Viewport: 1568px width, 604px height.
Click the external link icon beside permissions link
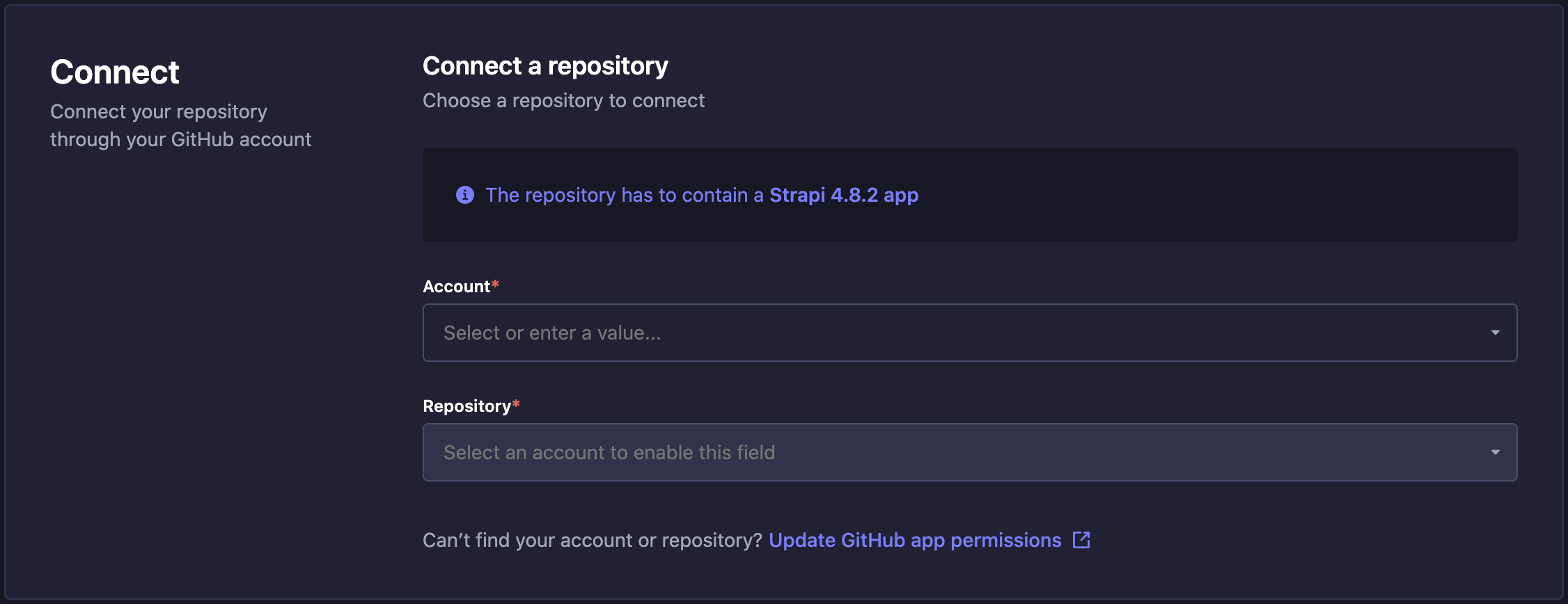click(1080, 540)
